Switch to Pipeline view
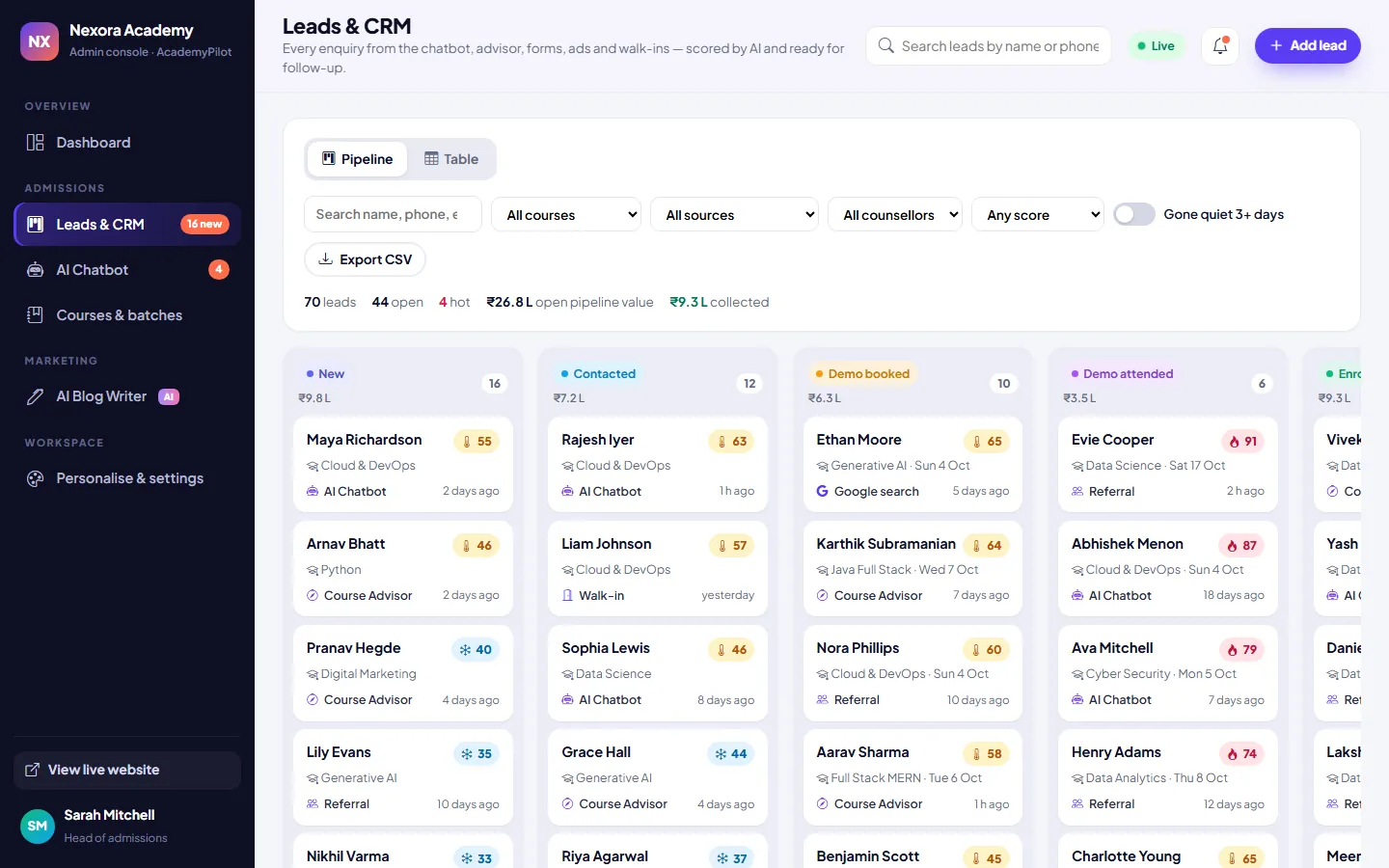1389x868 pixels. point(357,159)
